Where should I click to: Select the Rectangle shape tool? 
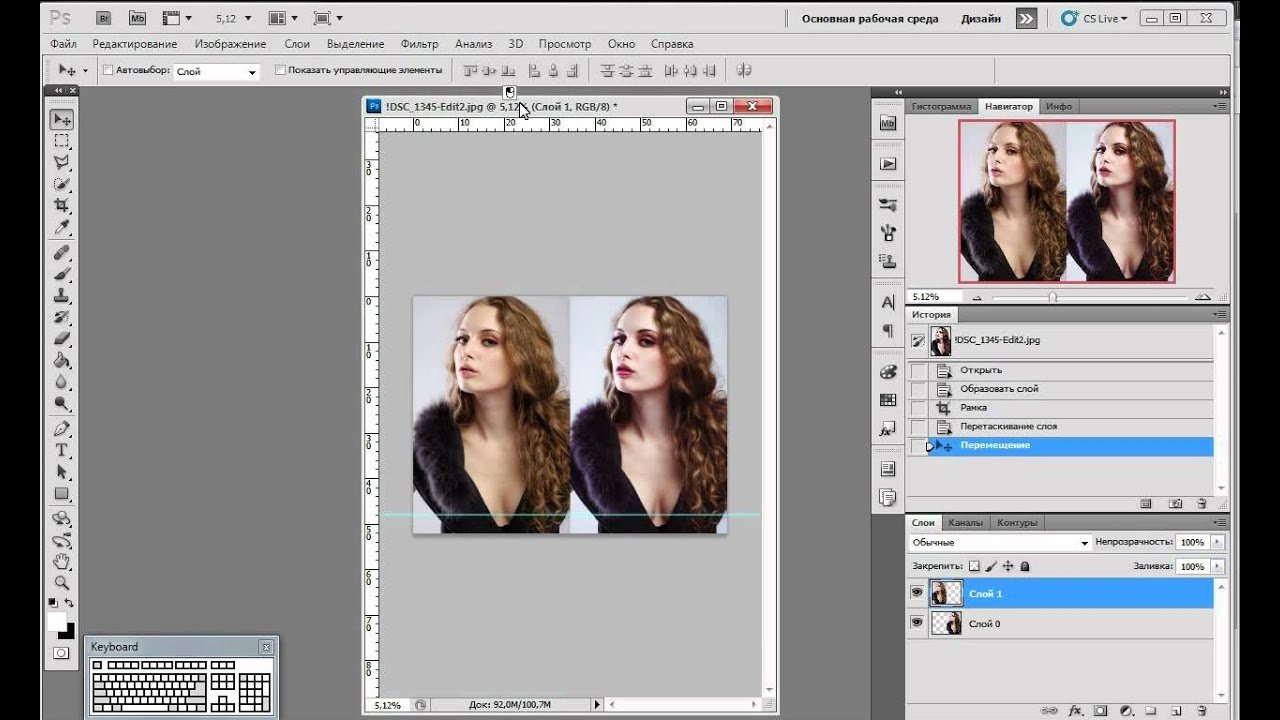pyautogui.click(x=62, y=493)
